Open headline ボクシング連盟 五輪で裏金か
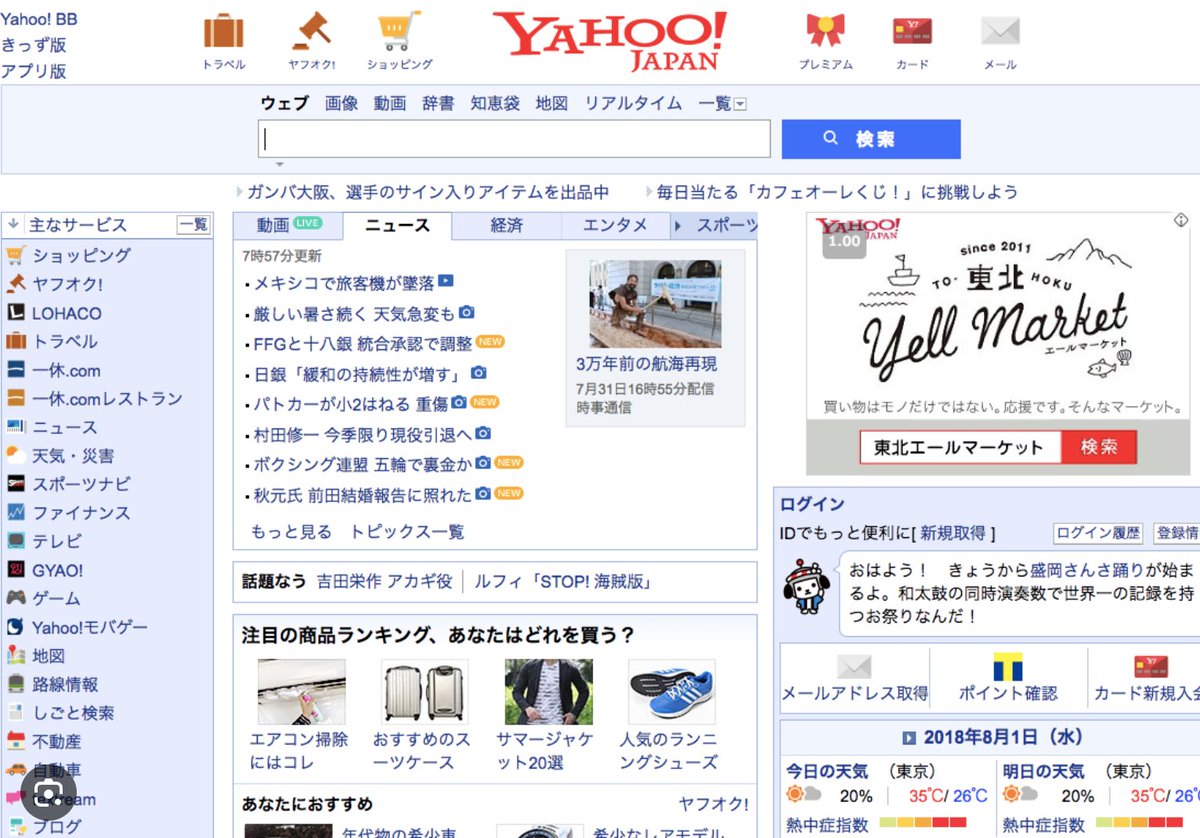1200x838 pixels. click(x=362, y=465)
